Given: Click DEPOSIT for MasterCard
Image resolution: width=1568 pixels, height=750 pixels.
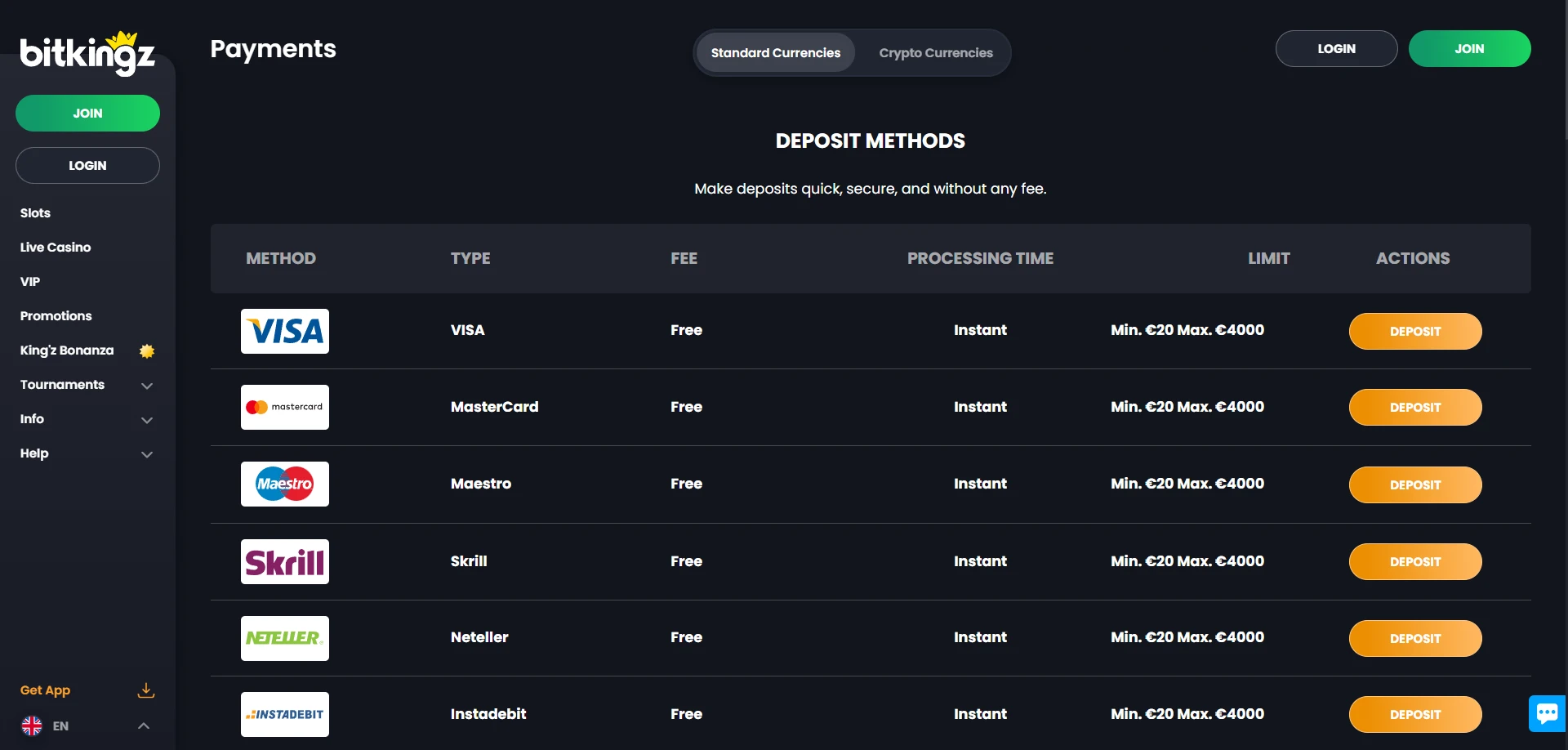Looking at the screenshot, I should pyautogui.click(x=1415, y=407).
